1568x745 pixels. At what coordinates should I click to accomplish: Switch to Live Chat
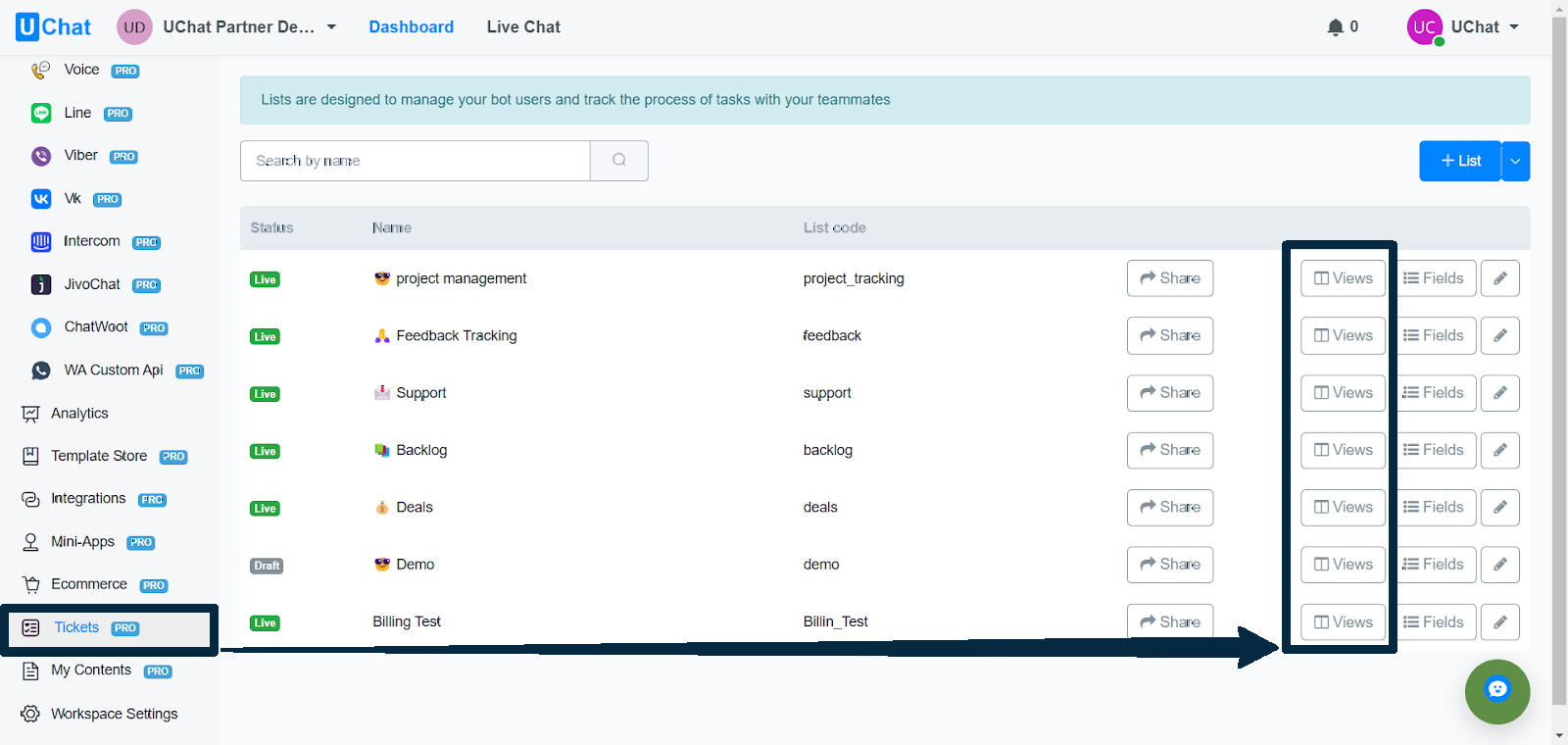tap(523, 26)
